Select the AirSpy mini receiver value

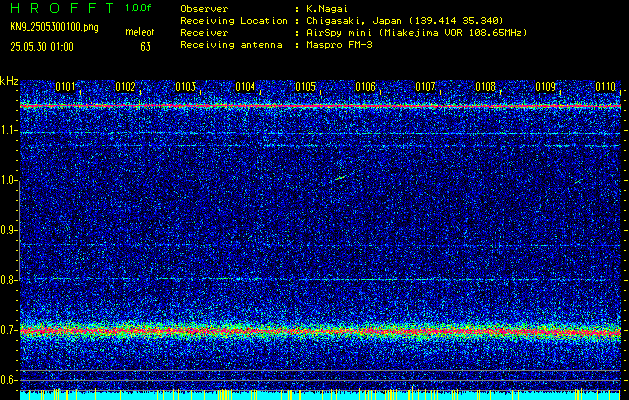coord(417,33)
